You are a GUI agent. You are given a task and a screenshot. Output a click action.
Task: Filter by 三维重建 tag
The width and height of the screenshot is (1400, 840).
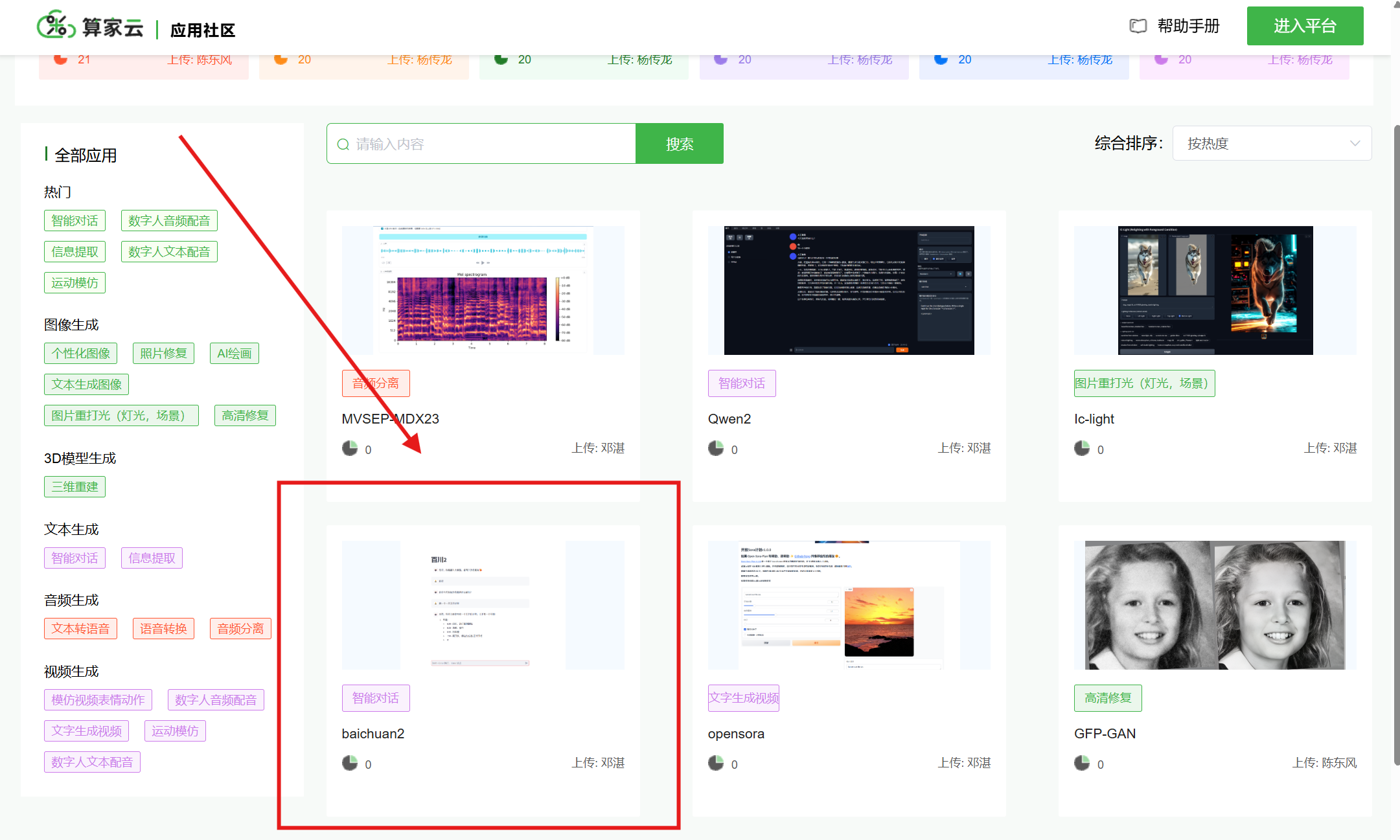[x=75, y=487]
